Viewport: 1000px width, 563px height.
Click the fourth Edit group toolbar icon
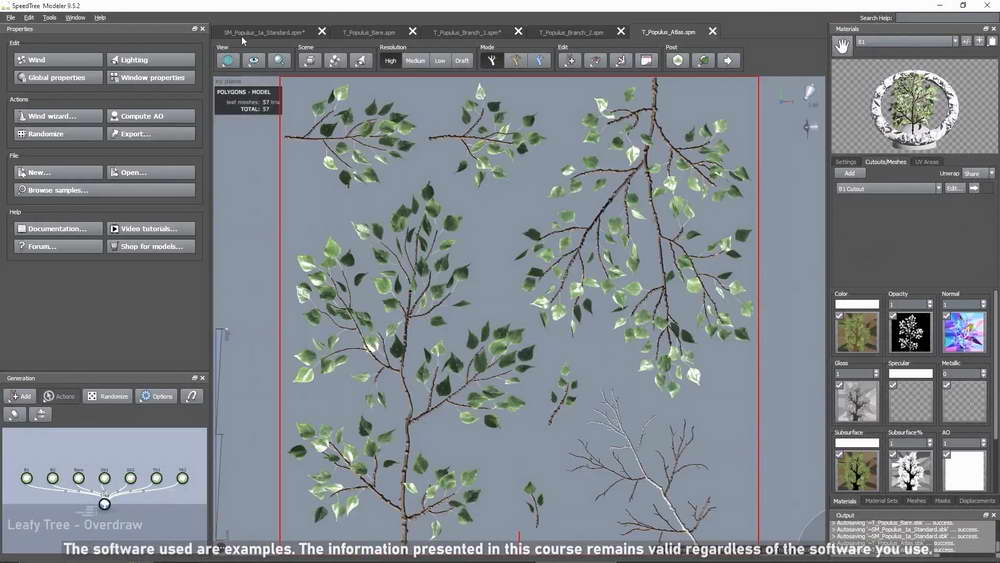pyautogui.click(x=646, y=61)
